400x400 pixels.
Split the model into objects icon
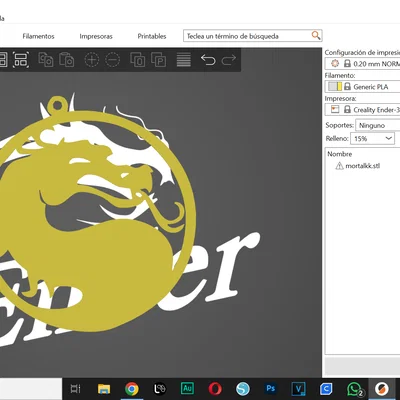click(138, 60)
